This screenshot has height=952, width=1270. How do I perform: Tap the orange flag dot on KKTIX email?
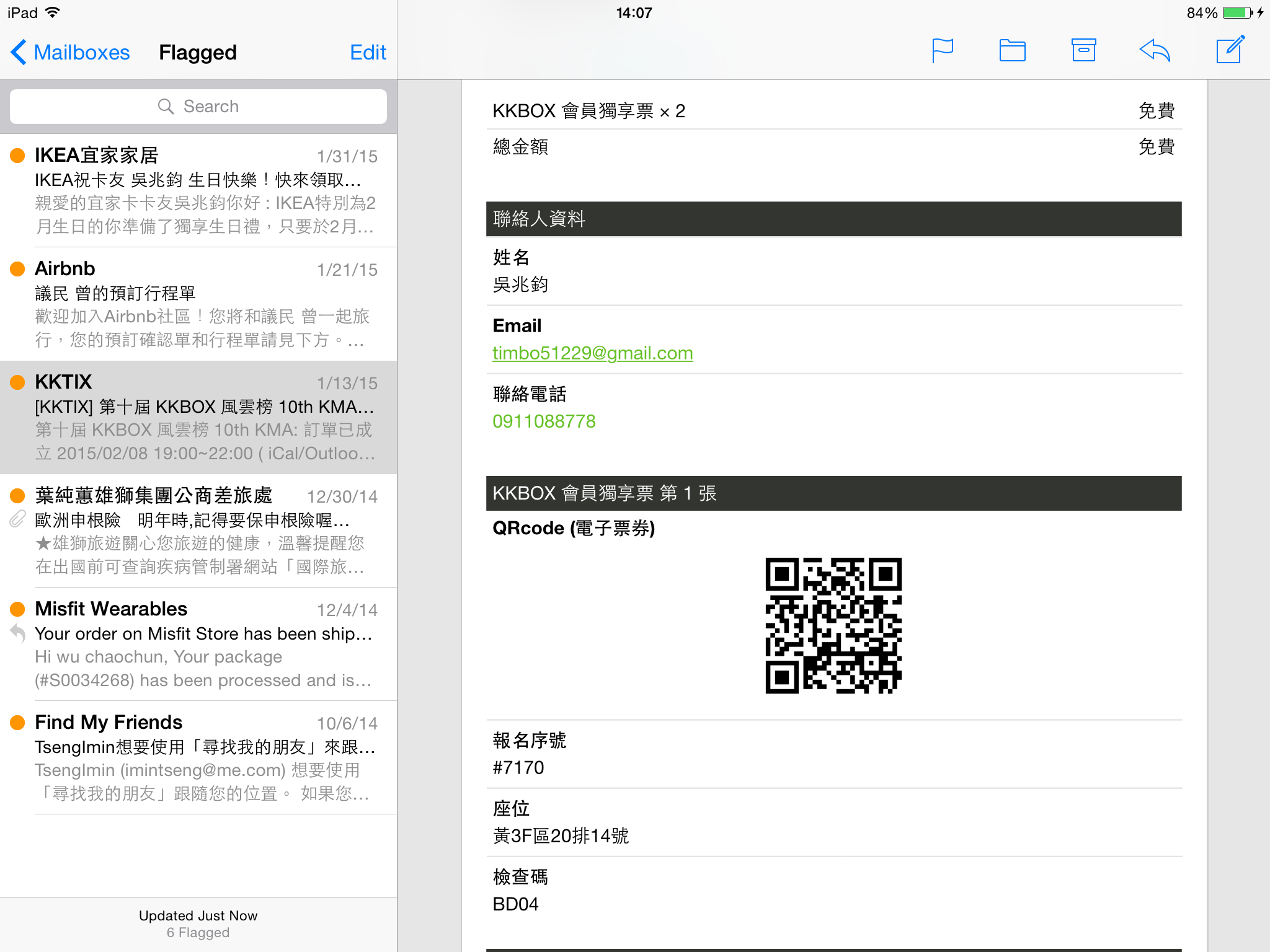click(x=17, y=382)
